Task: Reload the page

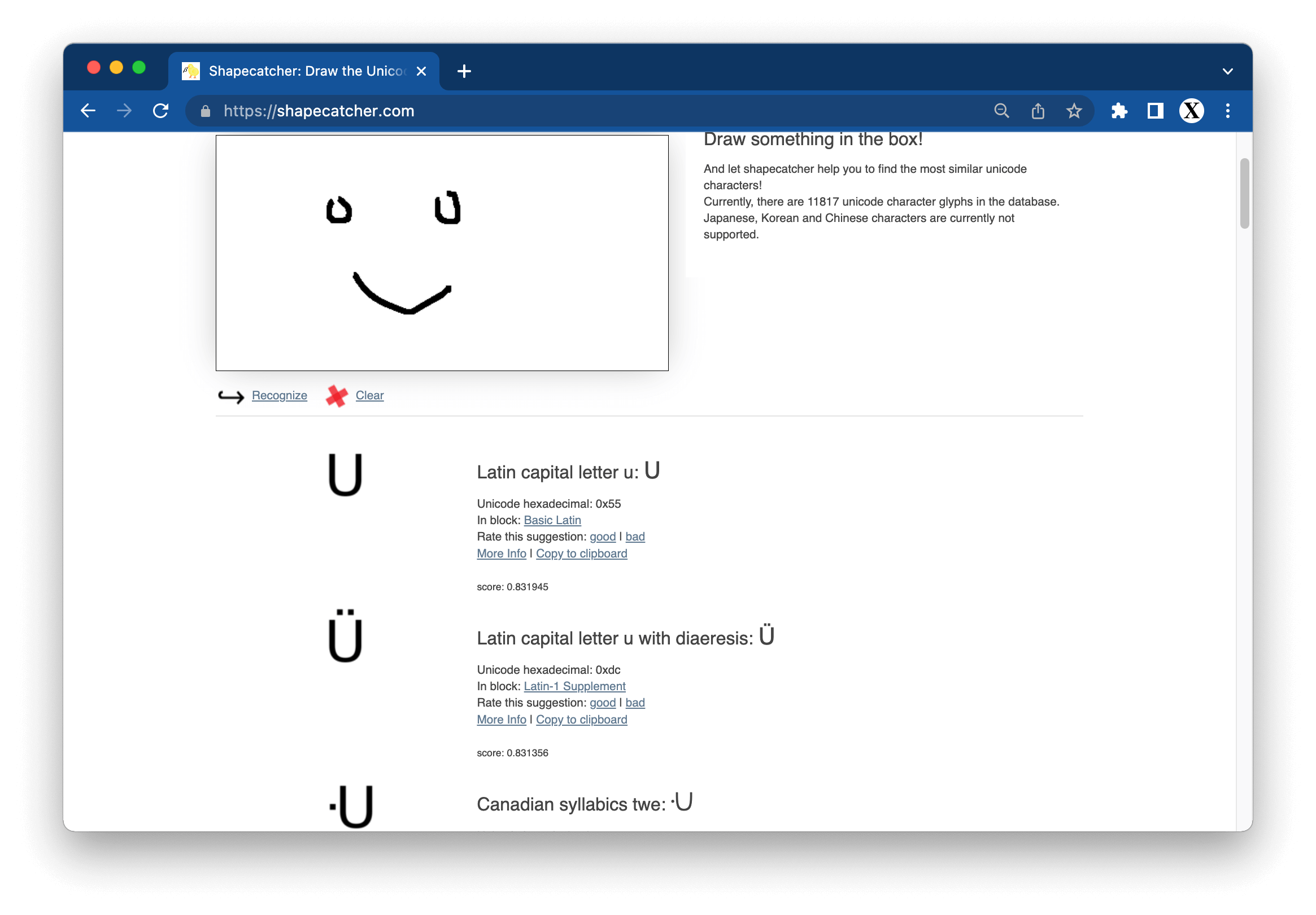Action: (161, 111)
